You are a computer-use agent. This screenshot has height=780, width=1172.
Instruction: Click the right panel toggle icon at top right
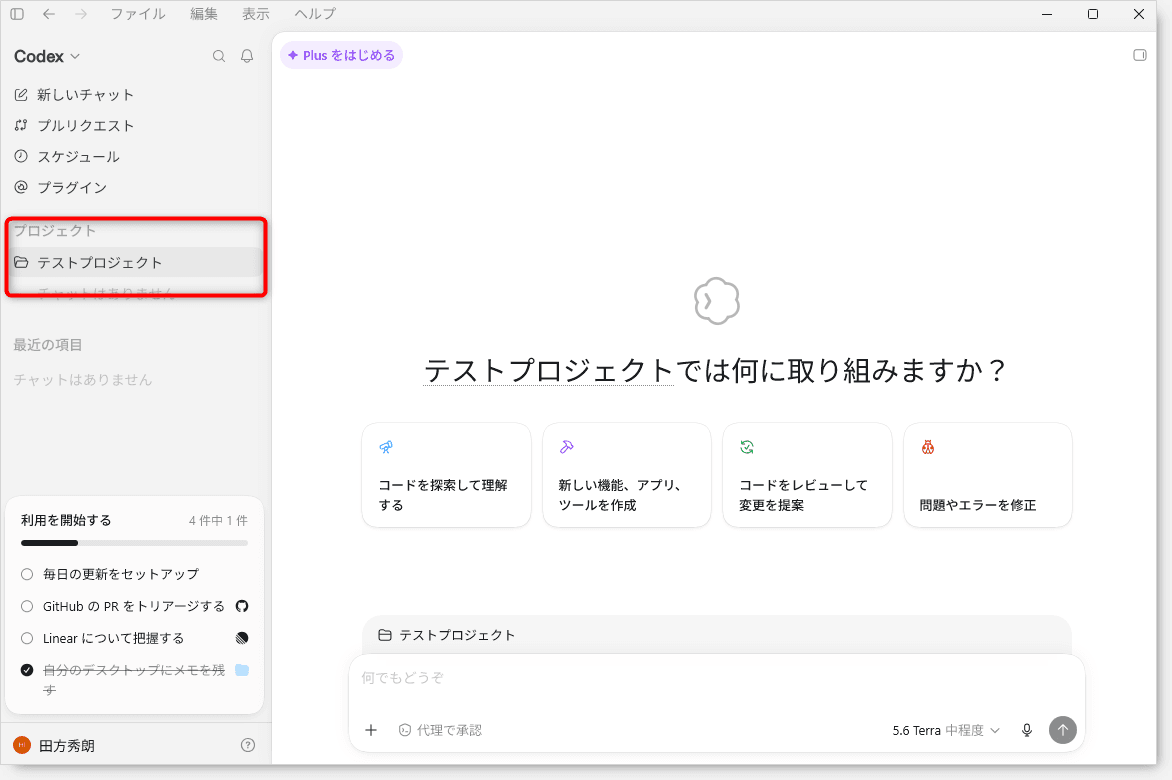[x=1140, y=55]
